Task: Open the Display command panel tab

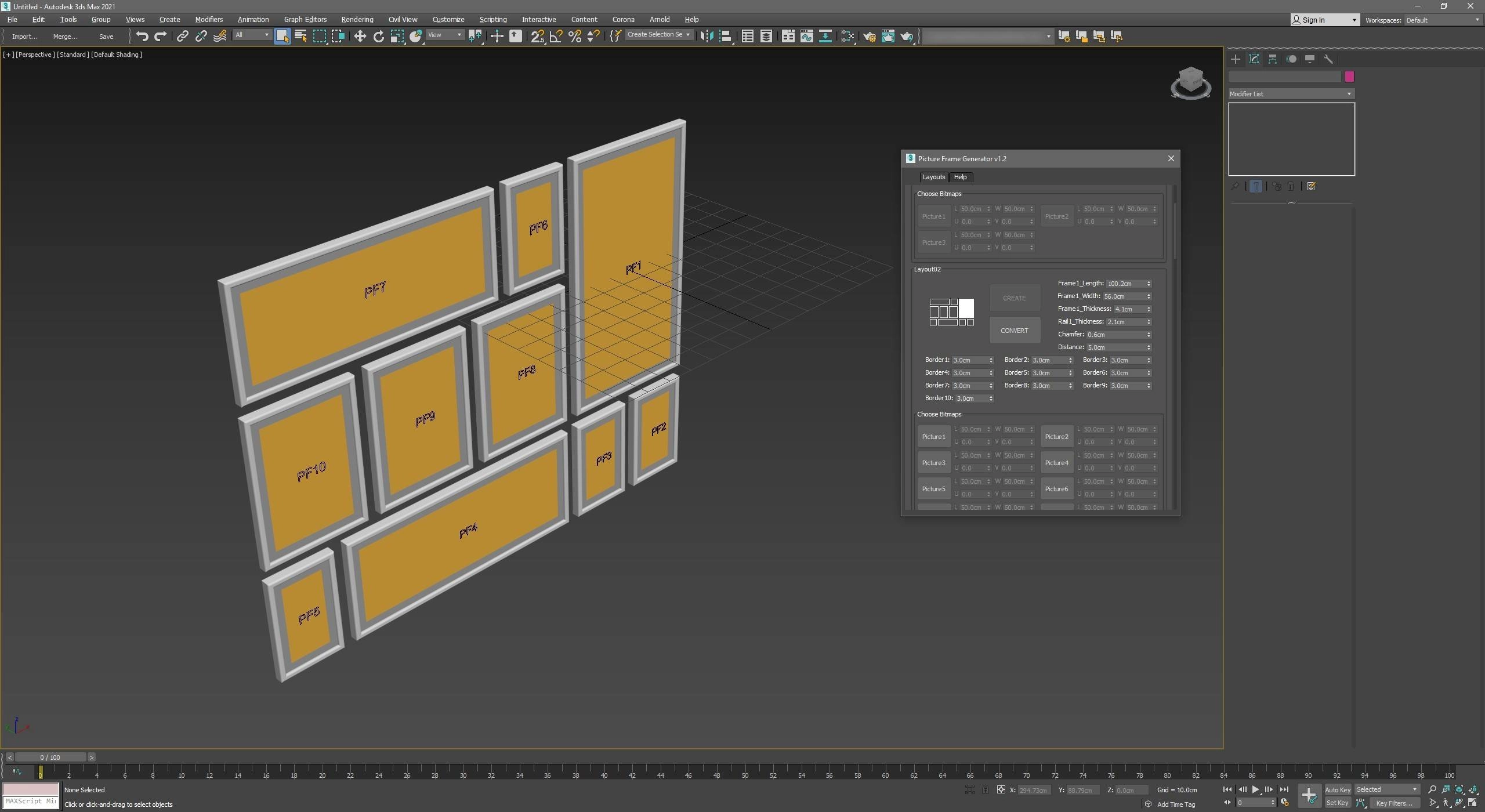Action: pyautogui.click(x=1310, y=59)
